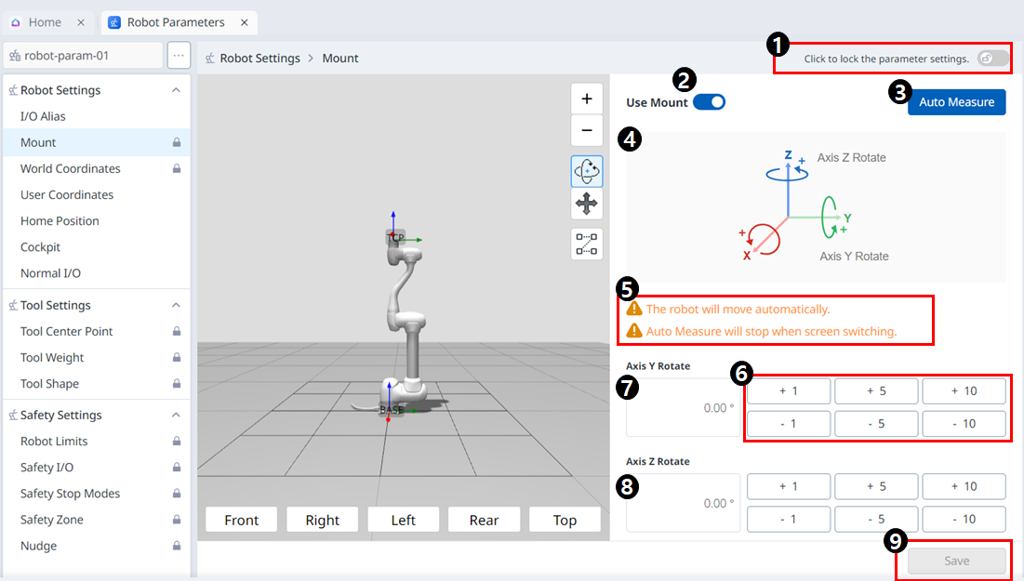Image resolution: width=1024 pixels, height=581 pixels.
Task: Select the rotate view tool icon
Action: (587, 172)
